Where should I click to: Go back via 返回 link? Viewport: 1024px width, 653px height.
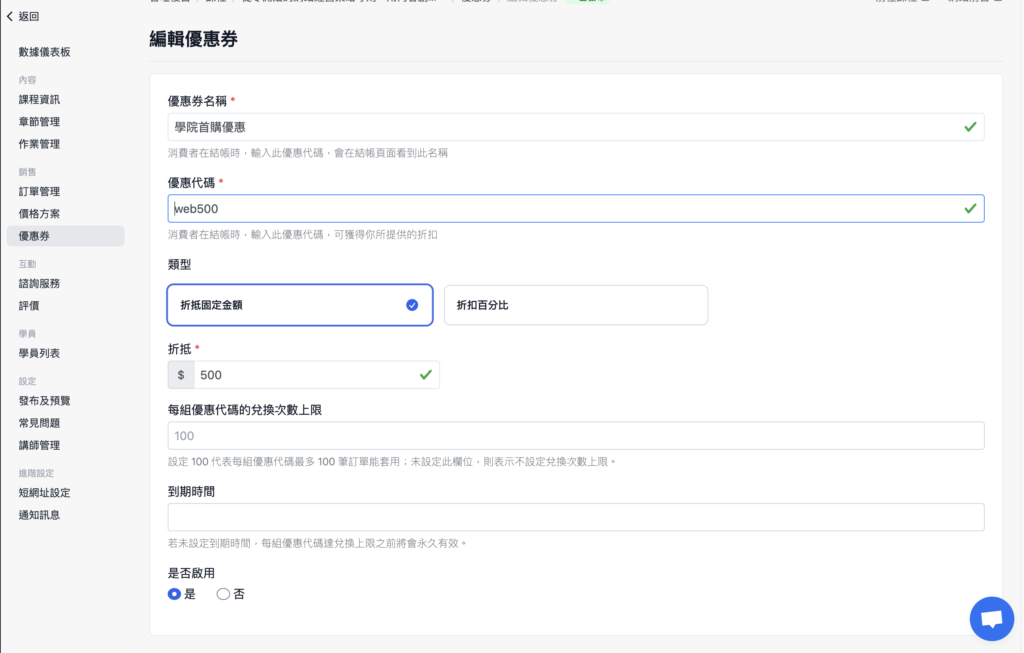tap(29, 16)
